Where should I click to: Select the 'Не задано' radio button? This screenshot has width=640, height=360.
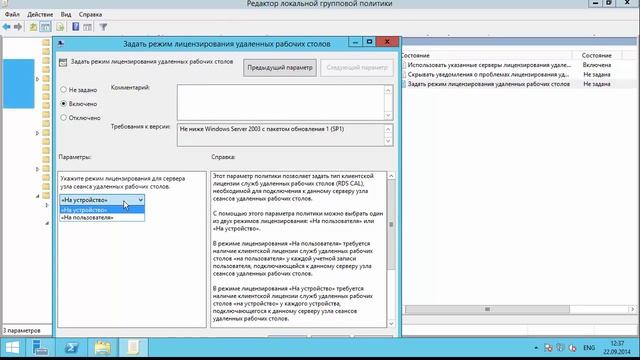pos(63,89)
